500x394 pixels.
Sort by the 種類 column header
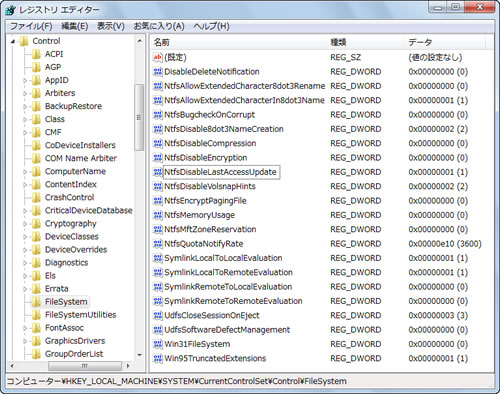click(x=366, y=42)
